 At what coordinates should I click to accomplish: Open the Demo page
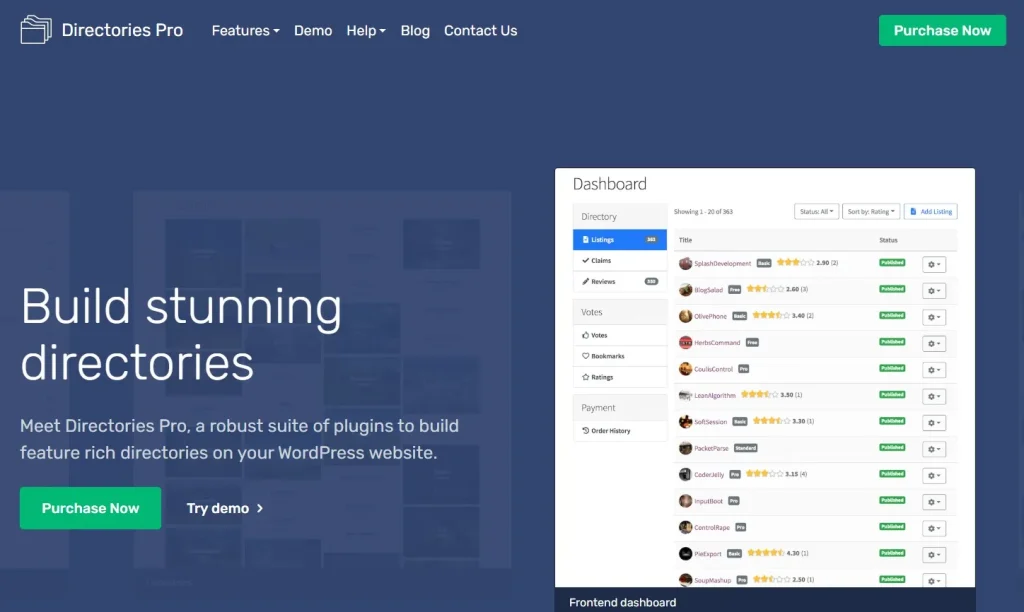(313, 31)
